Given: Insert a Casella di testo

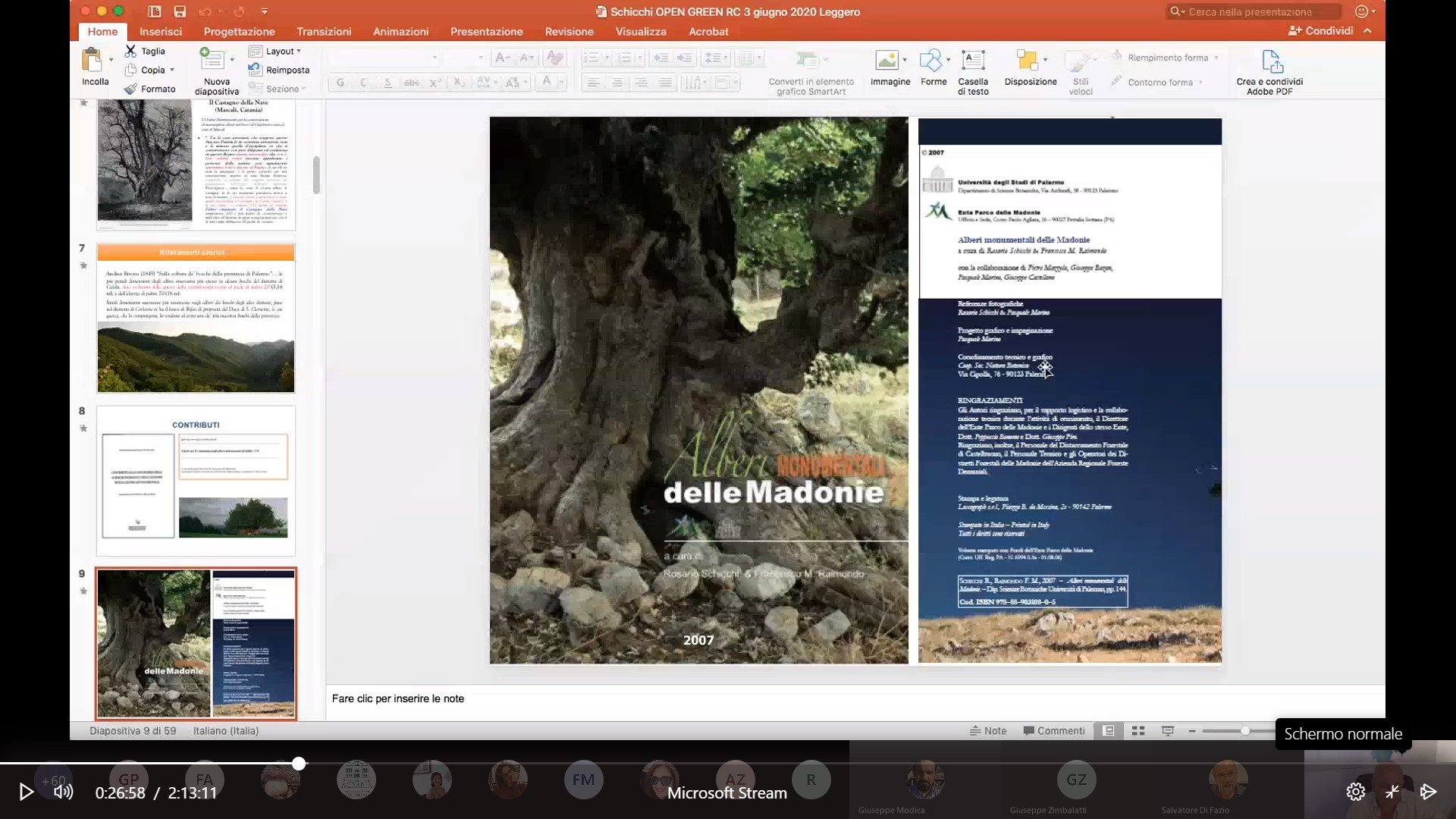Looking at the screenshot, I should point(973,61).
